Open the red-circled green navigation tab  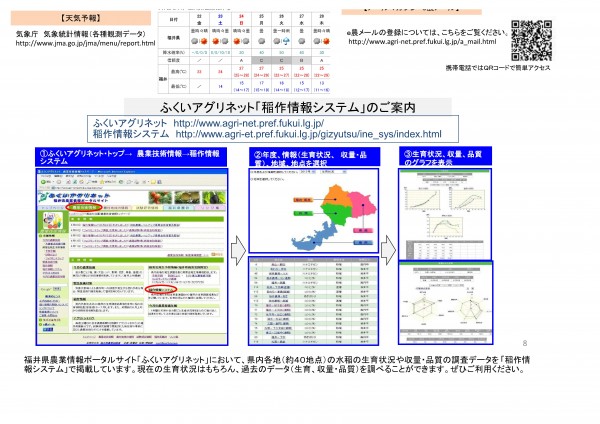(x=84, y=207)
